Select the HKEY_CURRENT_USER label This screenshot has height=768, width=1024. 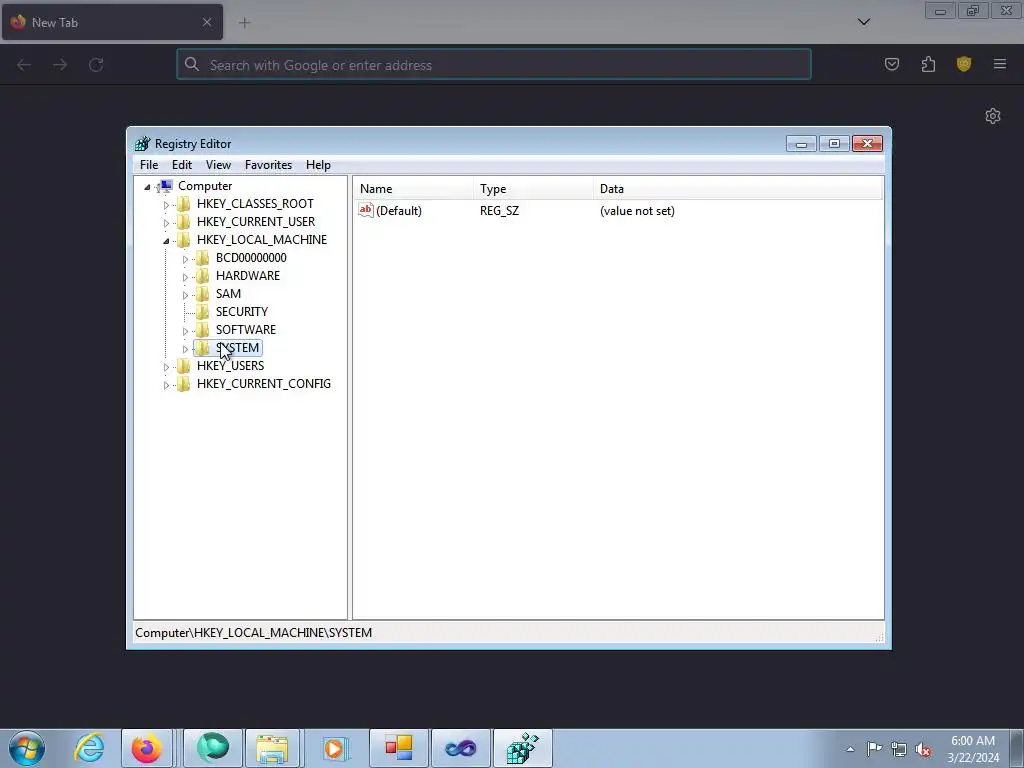(x=256, y=222)
